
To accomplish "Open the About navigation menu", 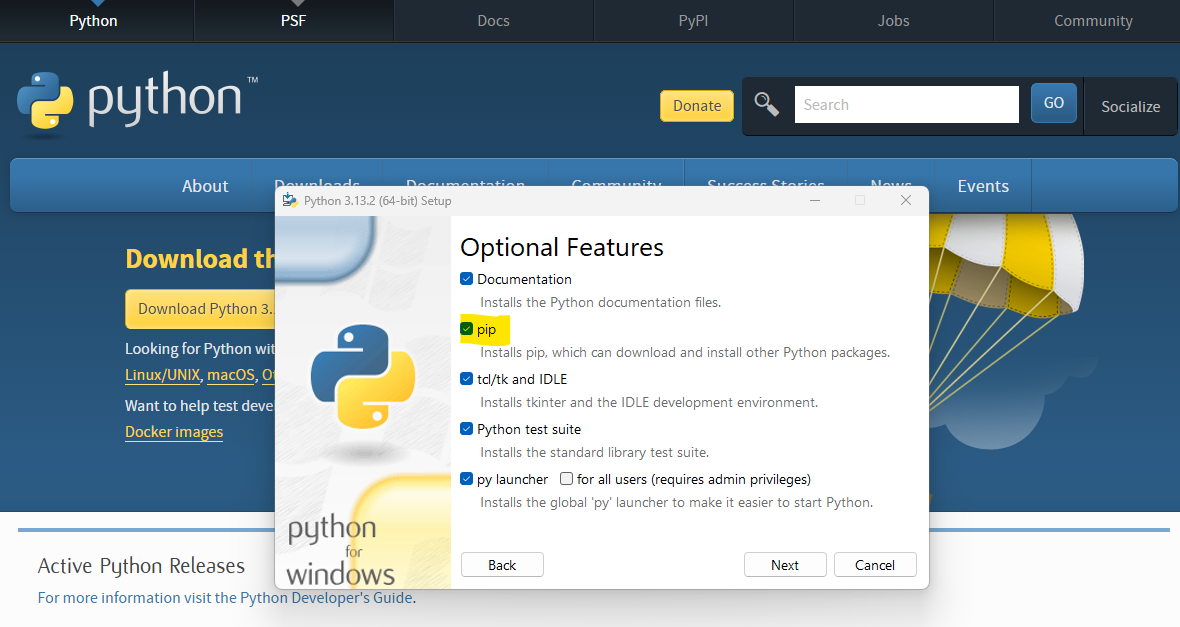I will pos(205,186).
